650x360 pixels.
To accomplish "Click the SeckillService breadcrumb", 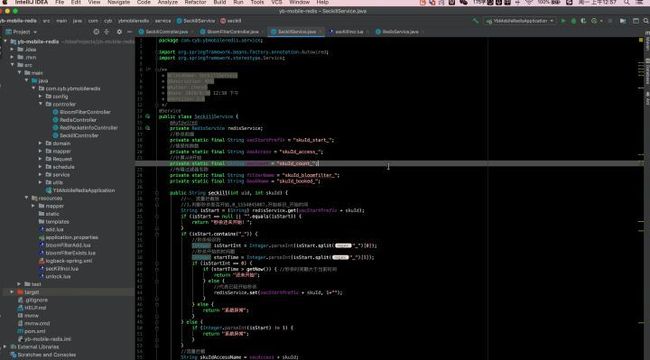I will (x=196, y=21).
